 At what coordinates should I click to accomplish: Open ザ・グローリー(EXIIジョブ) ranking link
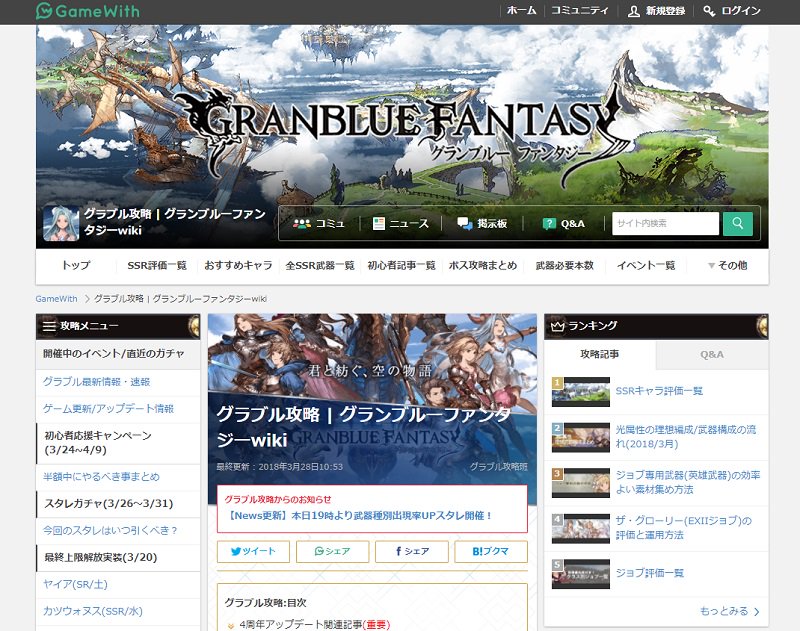pos(684,527)
